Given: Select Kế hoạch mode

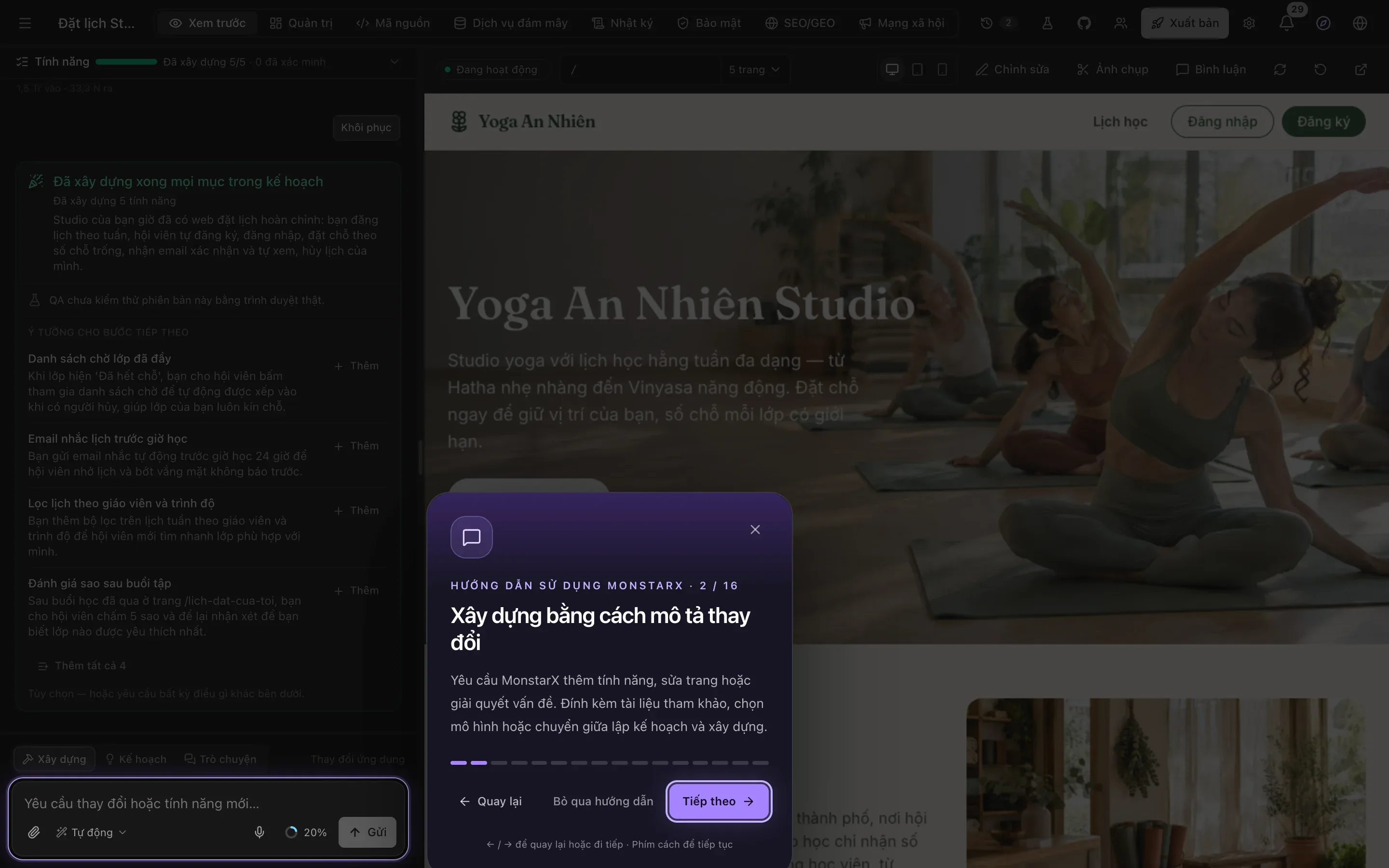Looking at the screenshot, I should coord(136,759).
